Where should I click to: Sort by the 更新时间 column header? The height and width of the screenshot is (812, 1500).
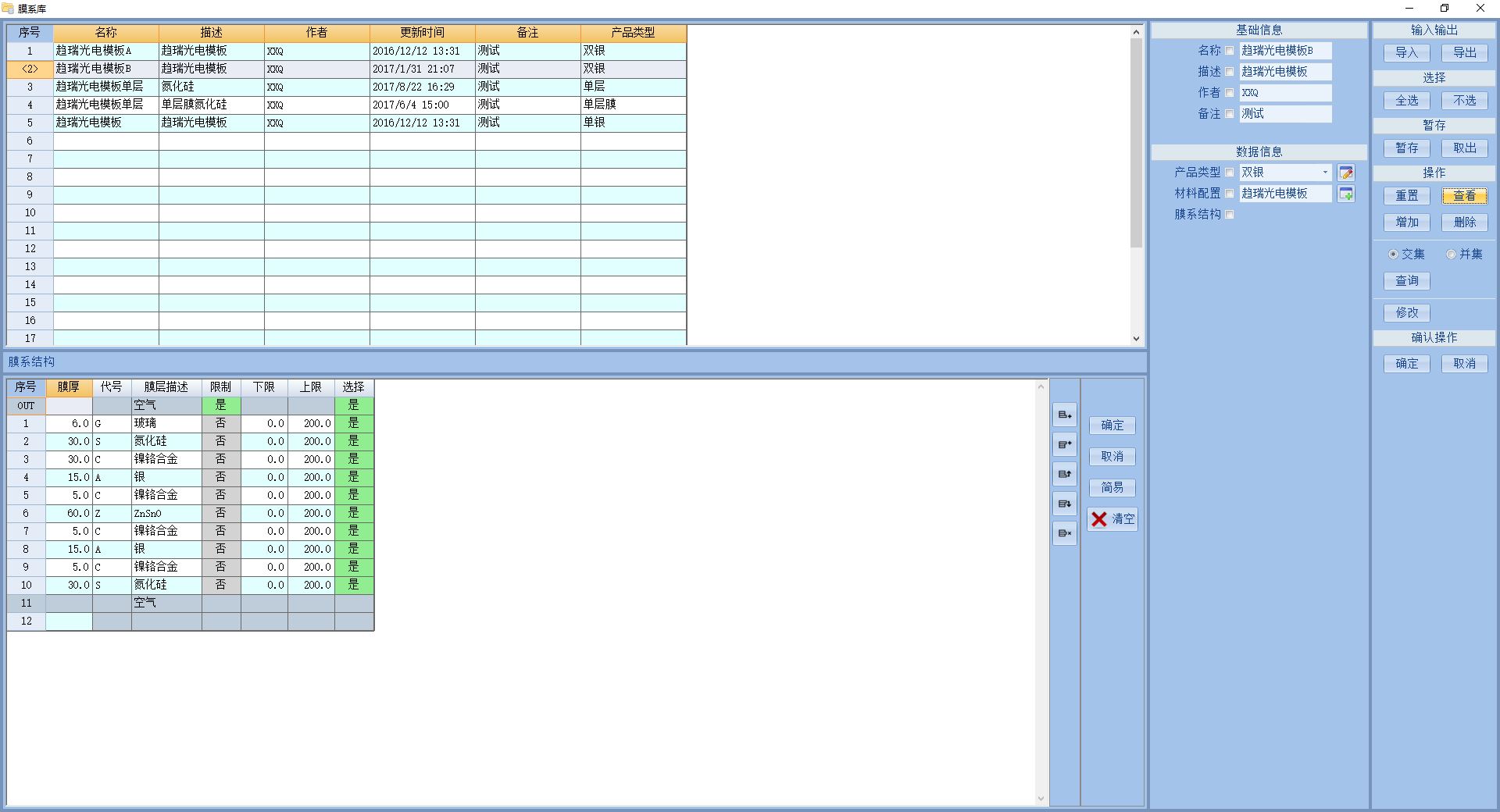coord(423,33)
